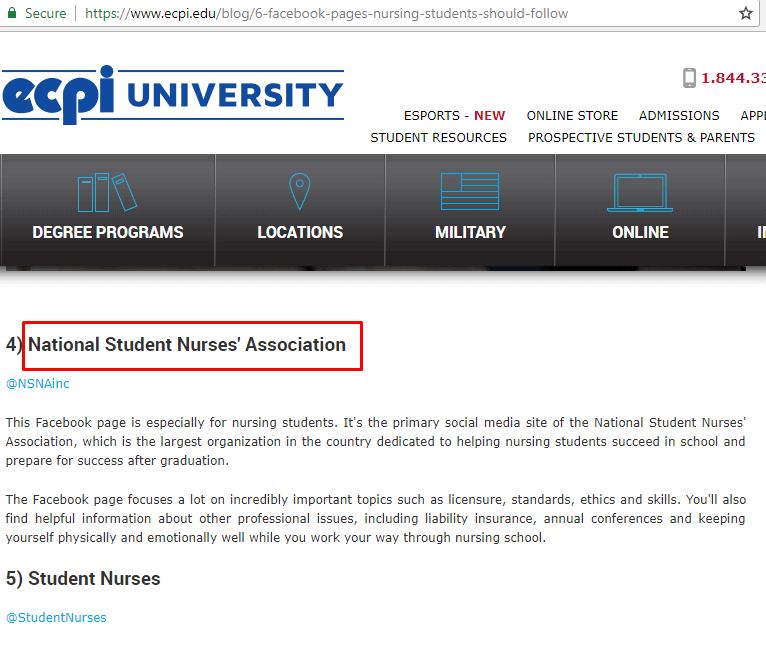Click the phone icon beside the number
The width and height of the screenshot is (766, 648).
click(689, 78)
